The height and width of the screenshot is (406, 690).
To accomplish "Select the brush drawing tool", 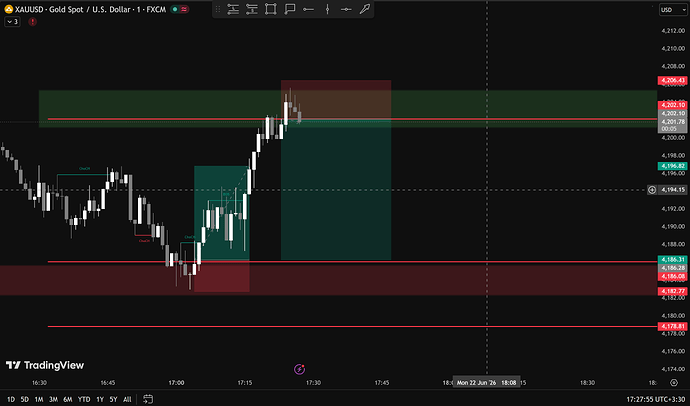I will [x=365, y=9].
